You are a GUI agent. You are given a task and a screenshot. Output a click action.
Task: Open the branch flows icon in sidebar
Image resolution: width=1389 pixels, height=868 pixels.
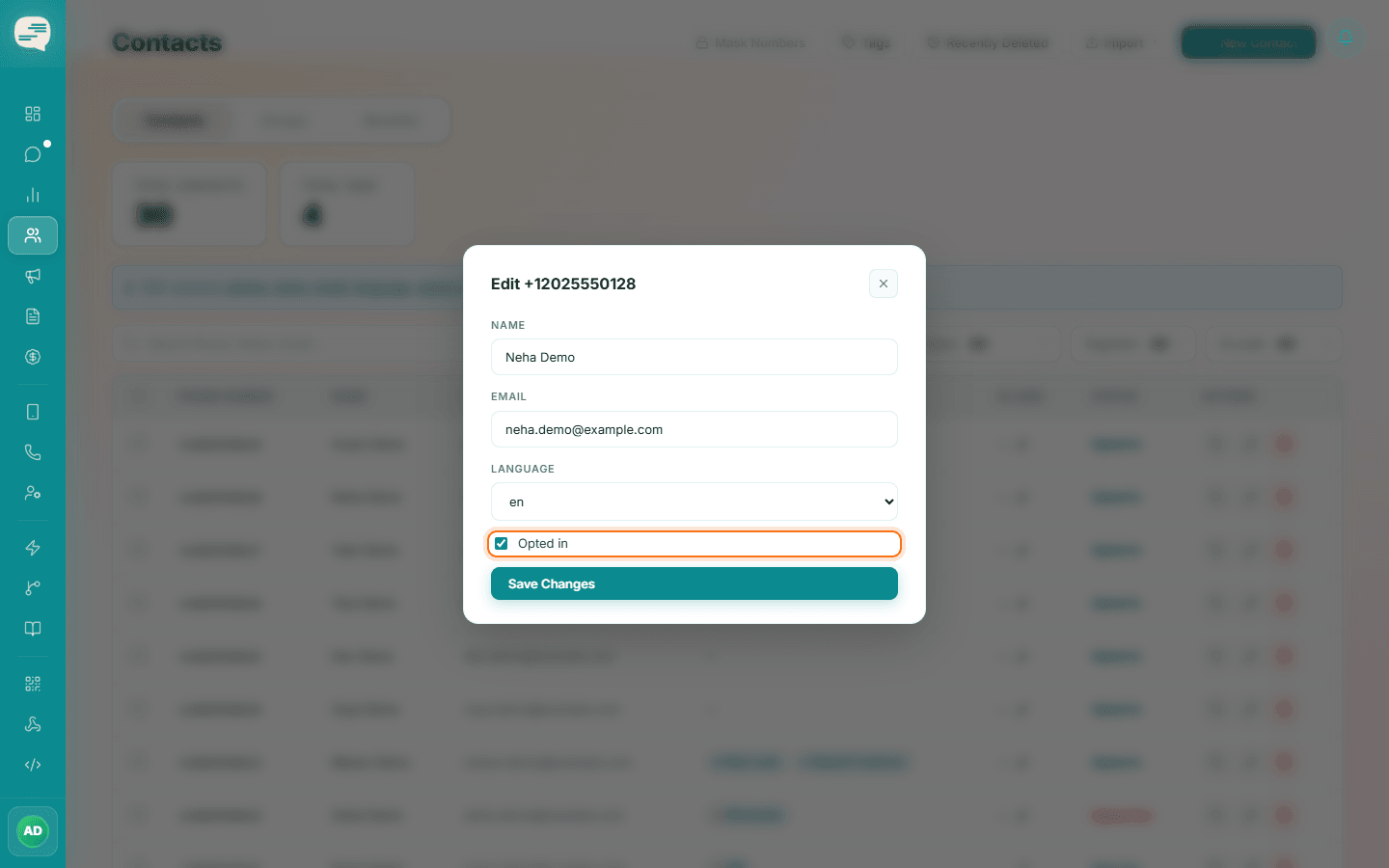(x=33, y=588)
